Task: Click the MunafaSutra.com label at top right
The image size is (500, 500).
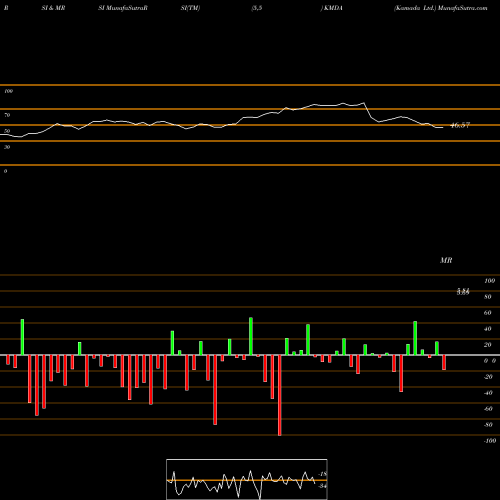Action: [x=463, y=8]
